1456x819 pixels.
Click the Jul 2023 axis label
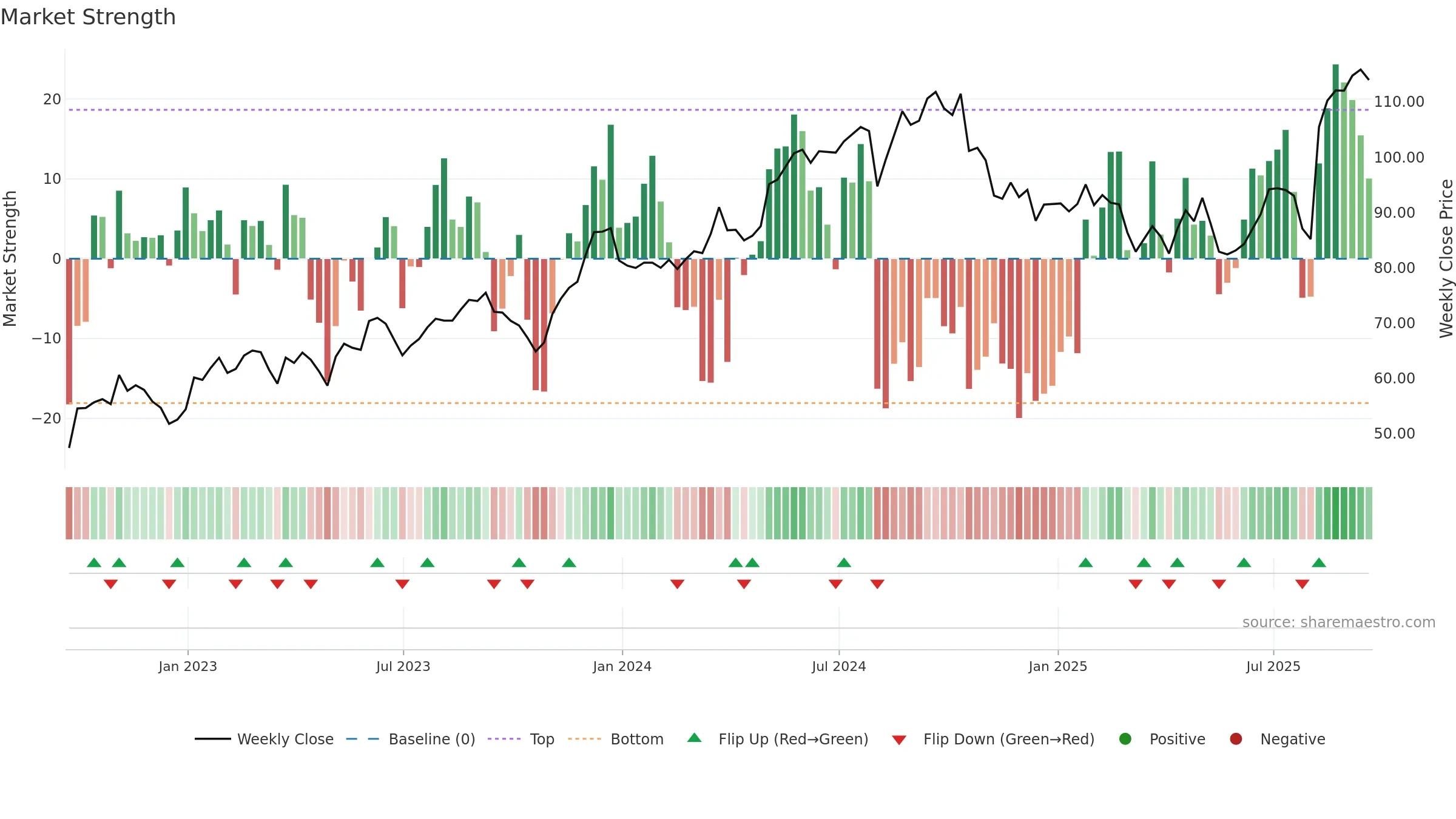coord(403,666)
